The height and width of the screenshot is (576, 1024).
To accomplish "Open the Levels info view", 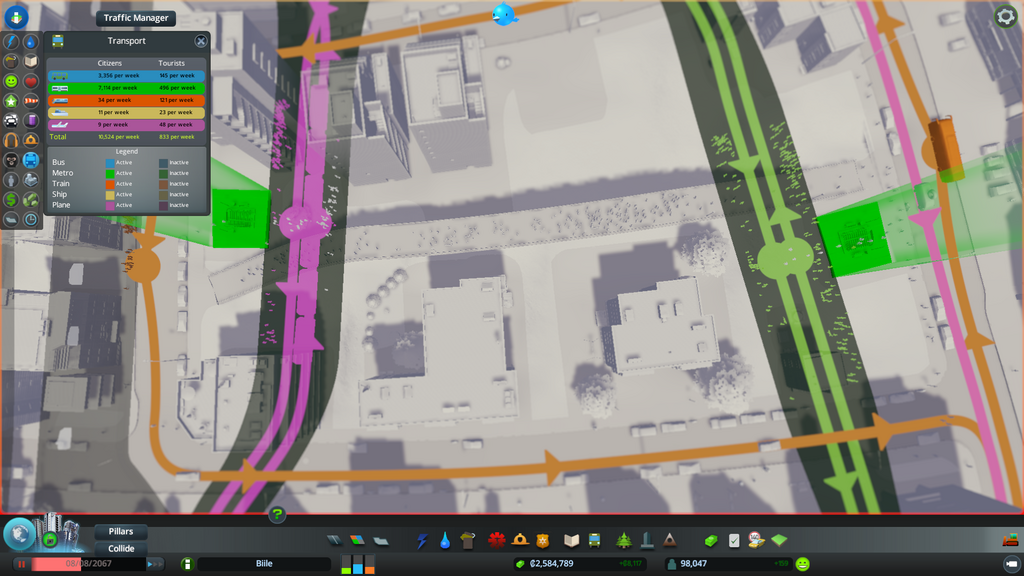I will [x=11, y=101].
